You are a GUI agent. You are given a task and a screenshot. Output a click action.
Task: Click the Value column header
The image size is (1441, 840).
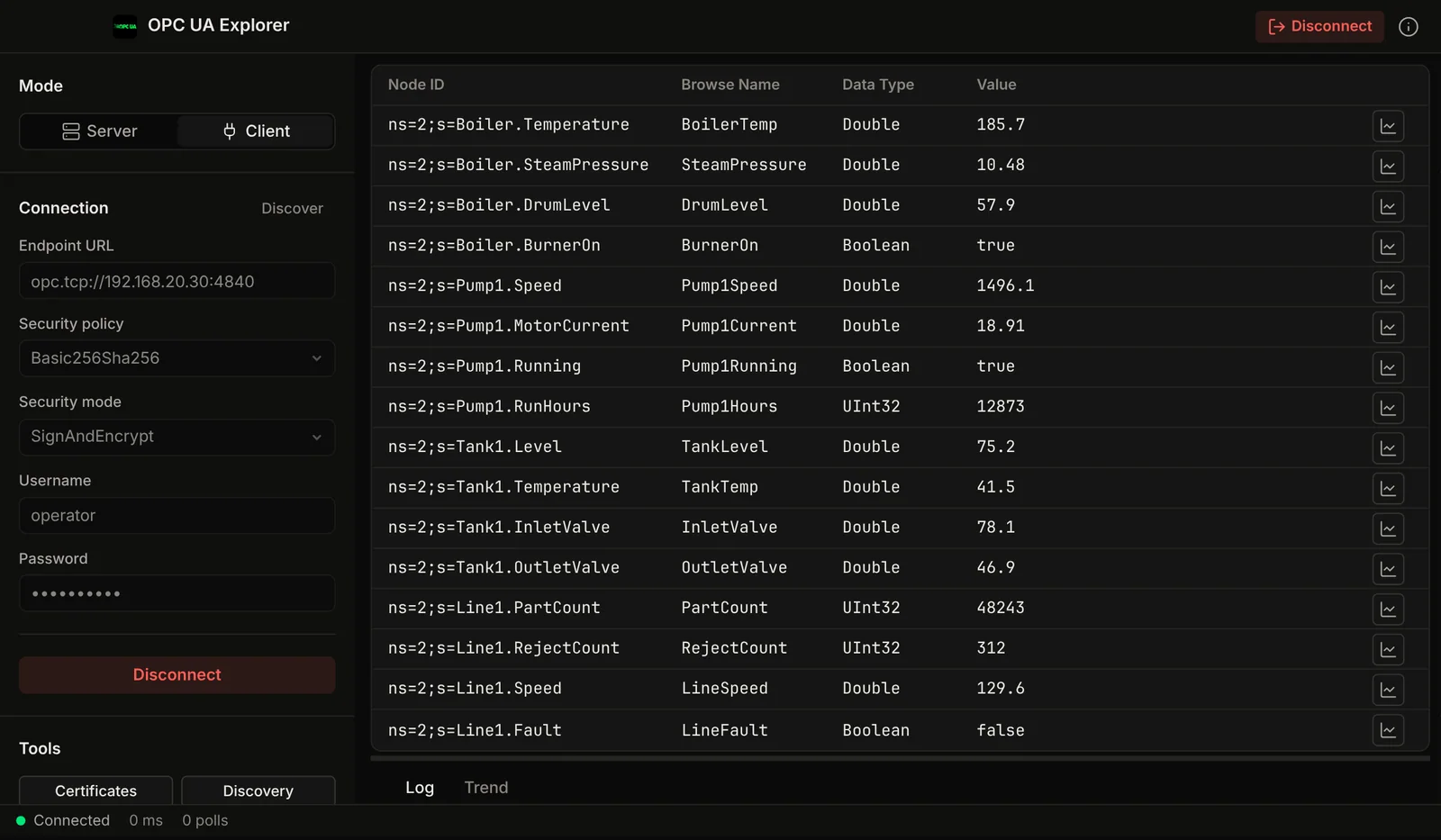click(996, 85)
